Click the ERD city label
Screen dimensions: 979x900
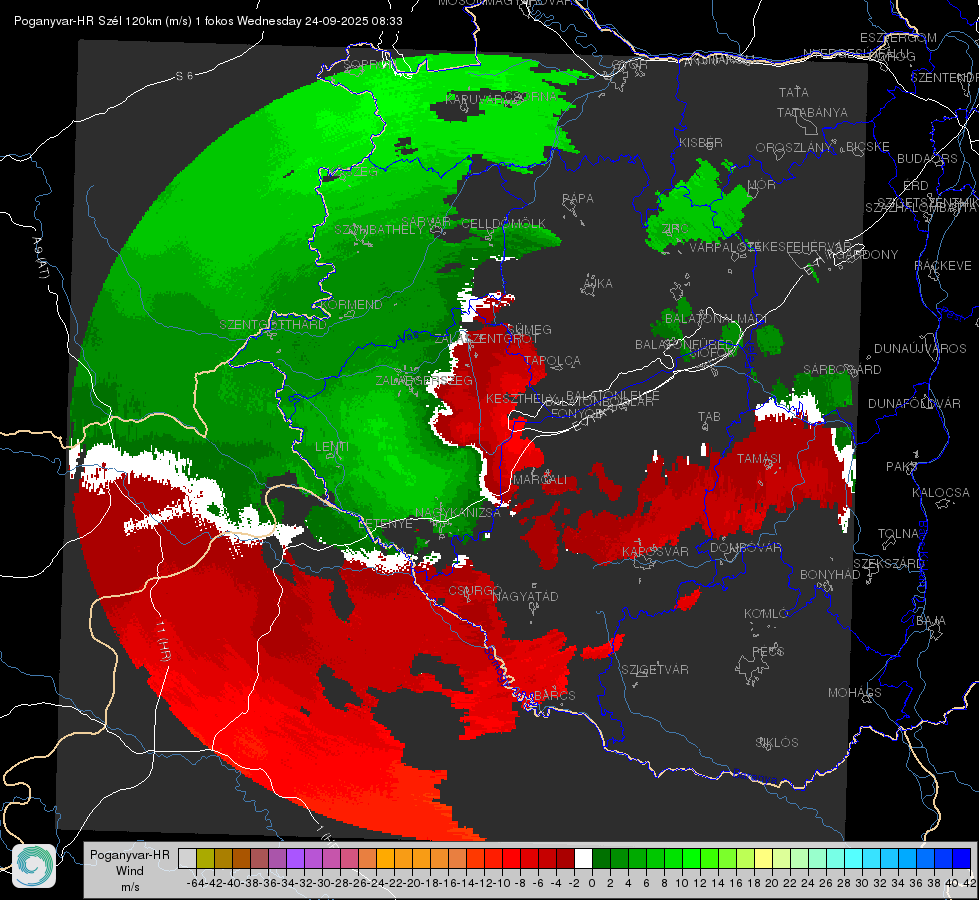[915, 186]
